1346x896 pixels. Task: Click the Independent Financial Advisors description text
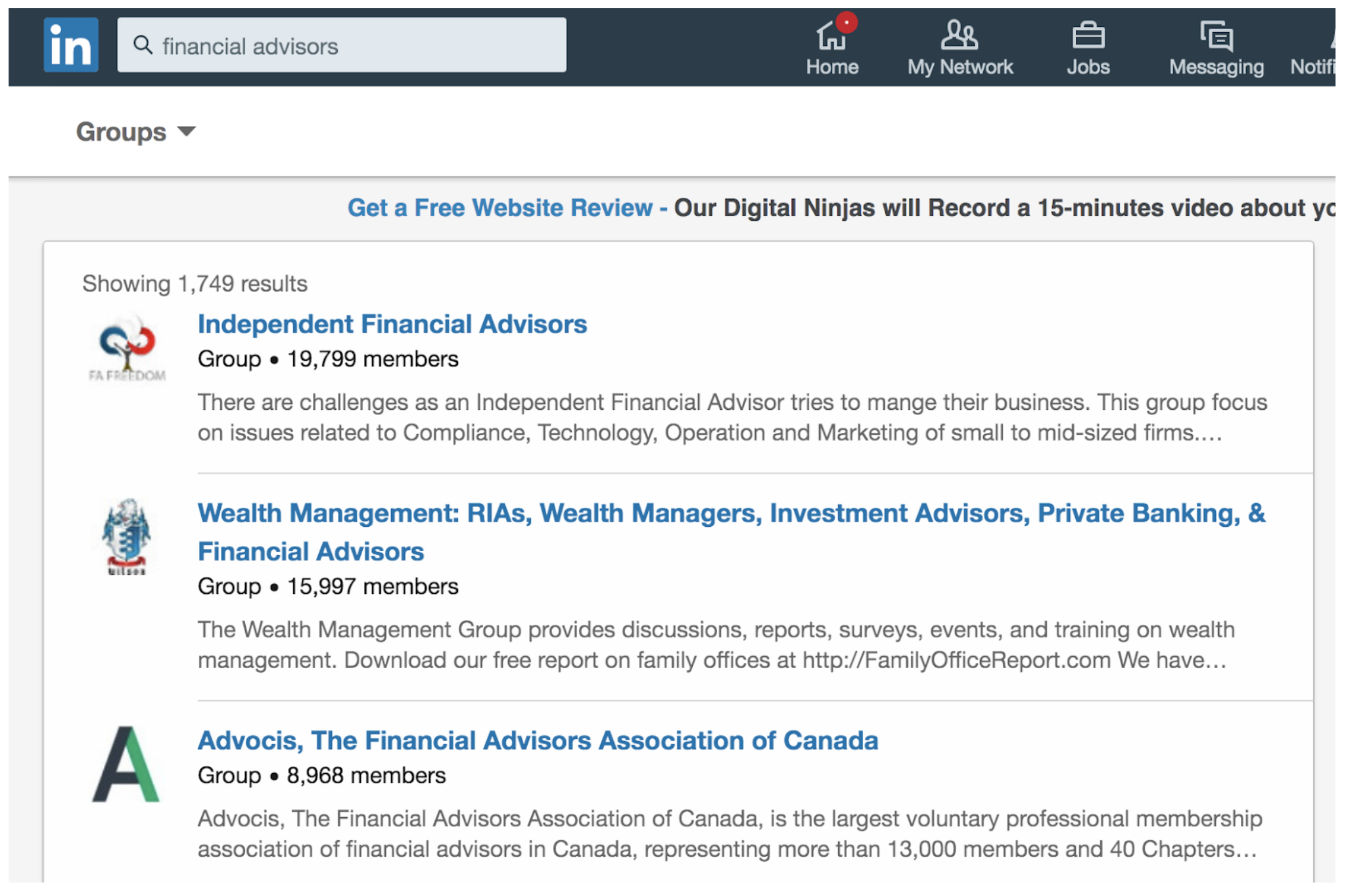point(732,417)
